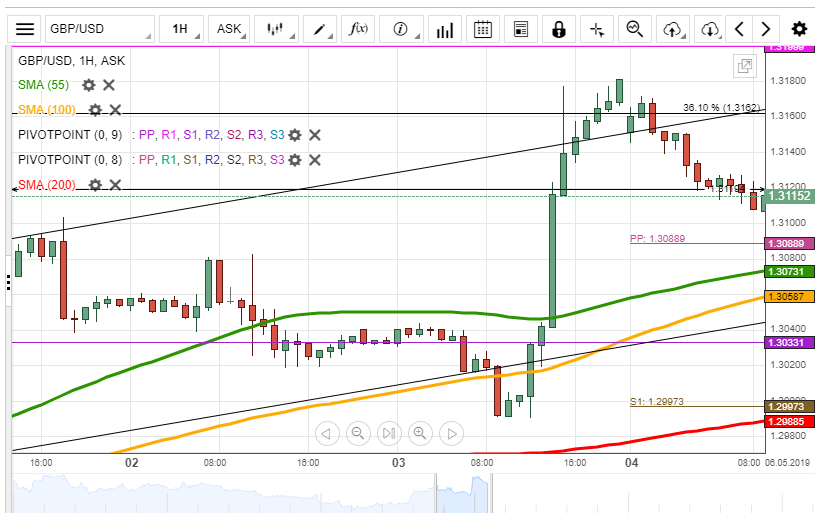825x523 pixels.
Task: Open SMA (55) indicator settings gear
Action: 89,85
